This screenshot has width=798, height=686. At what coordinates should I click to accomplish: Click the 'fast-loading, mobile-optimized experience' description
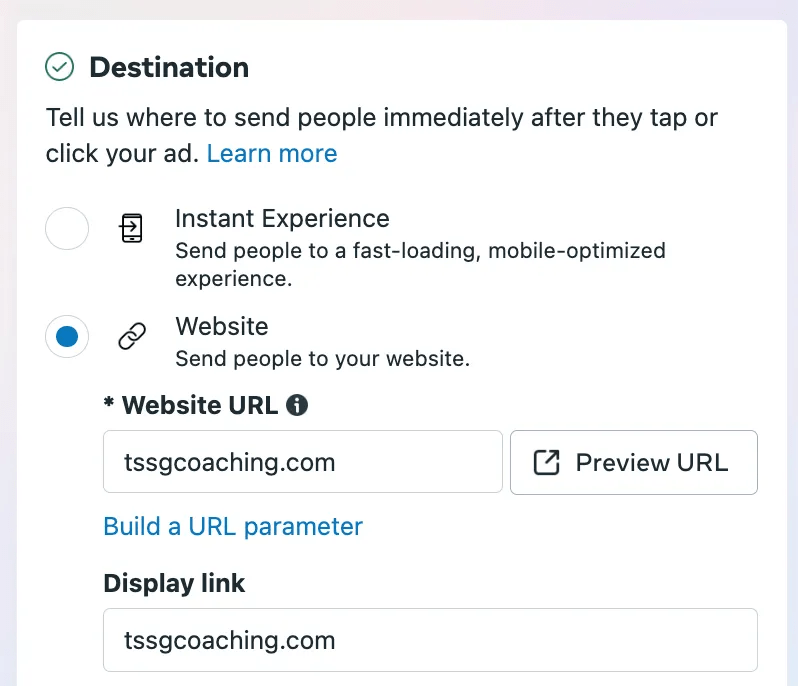(x=420, y=264)
